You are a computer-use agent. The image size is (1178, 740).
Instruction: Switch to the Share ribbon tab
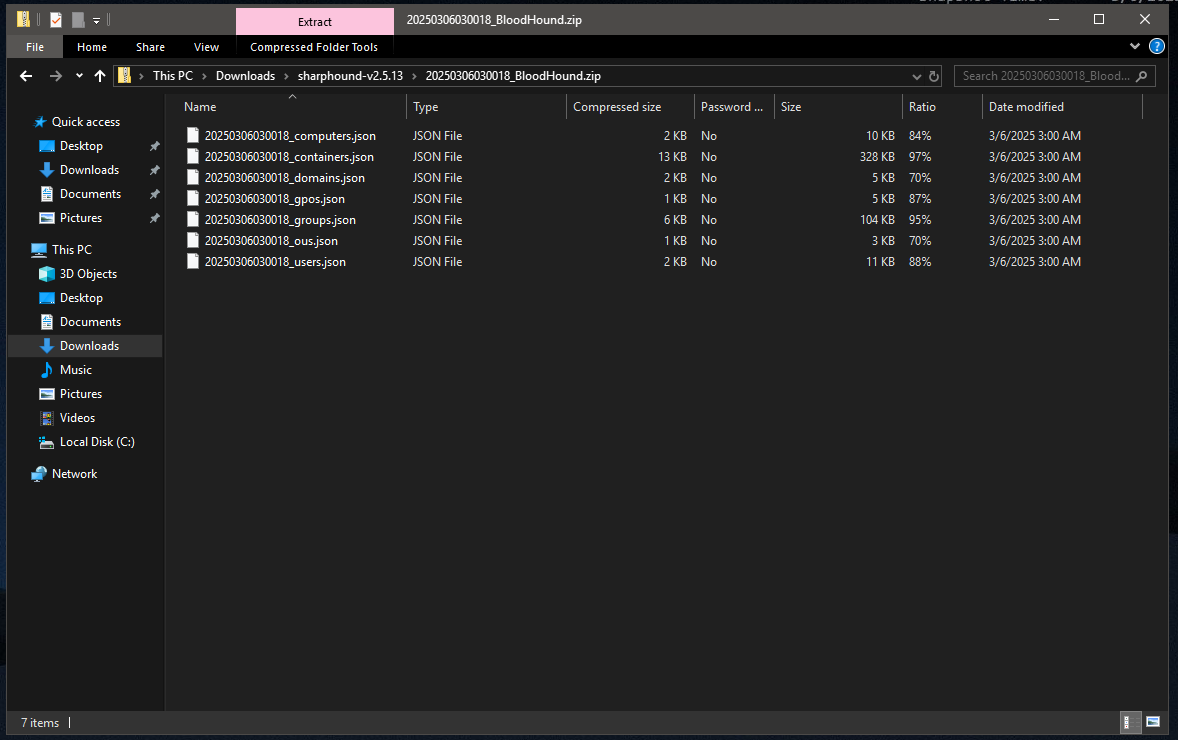(150, 47)
